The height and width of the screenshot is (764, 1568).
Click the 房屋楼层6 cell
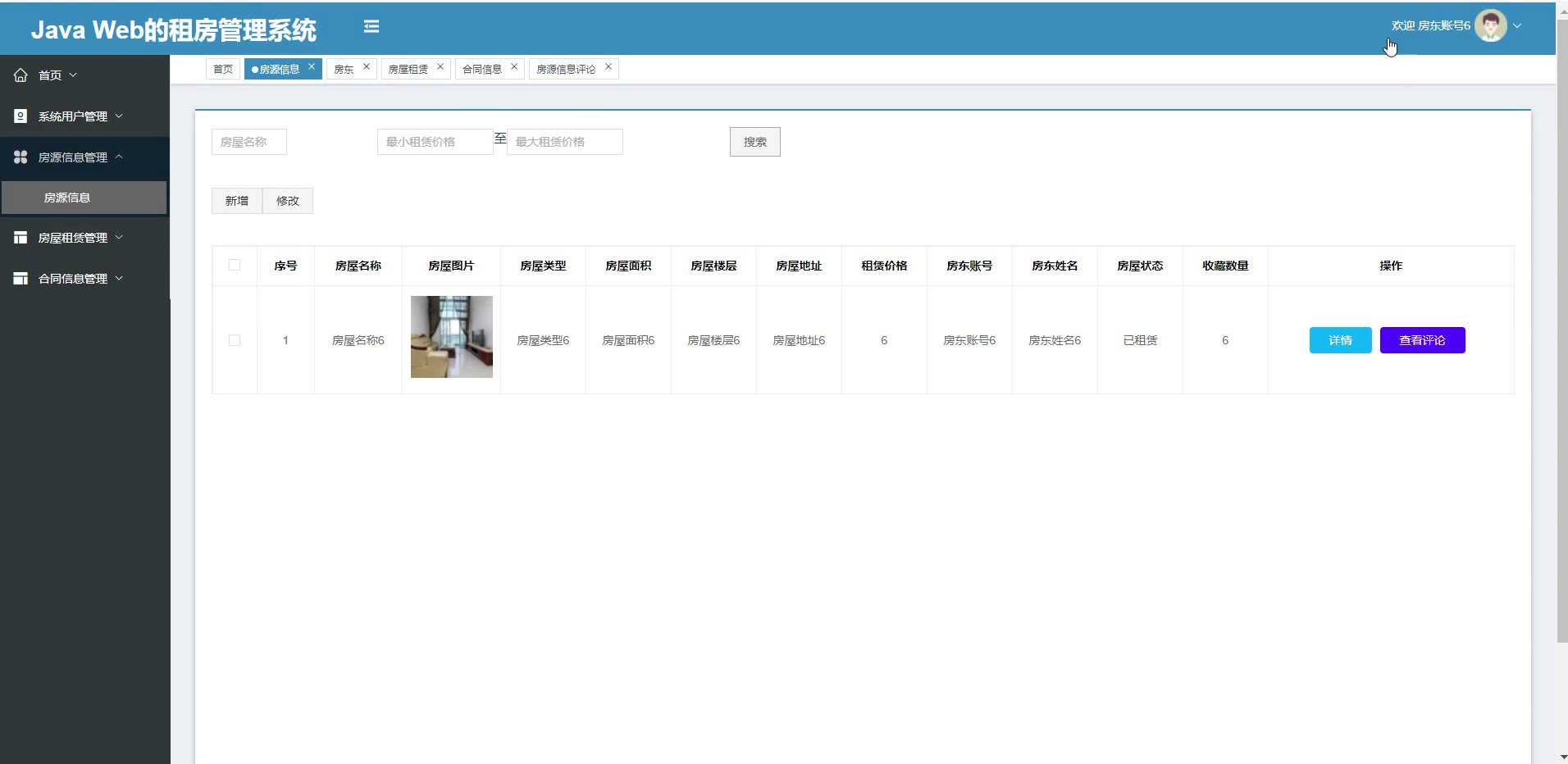[713, 340]
